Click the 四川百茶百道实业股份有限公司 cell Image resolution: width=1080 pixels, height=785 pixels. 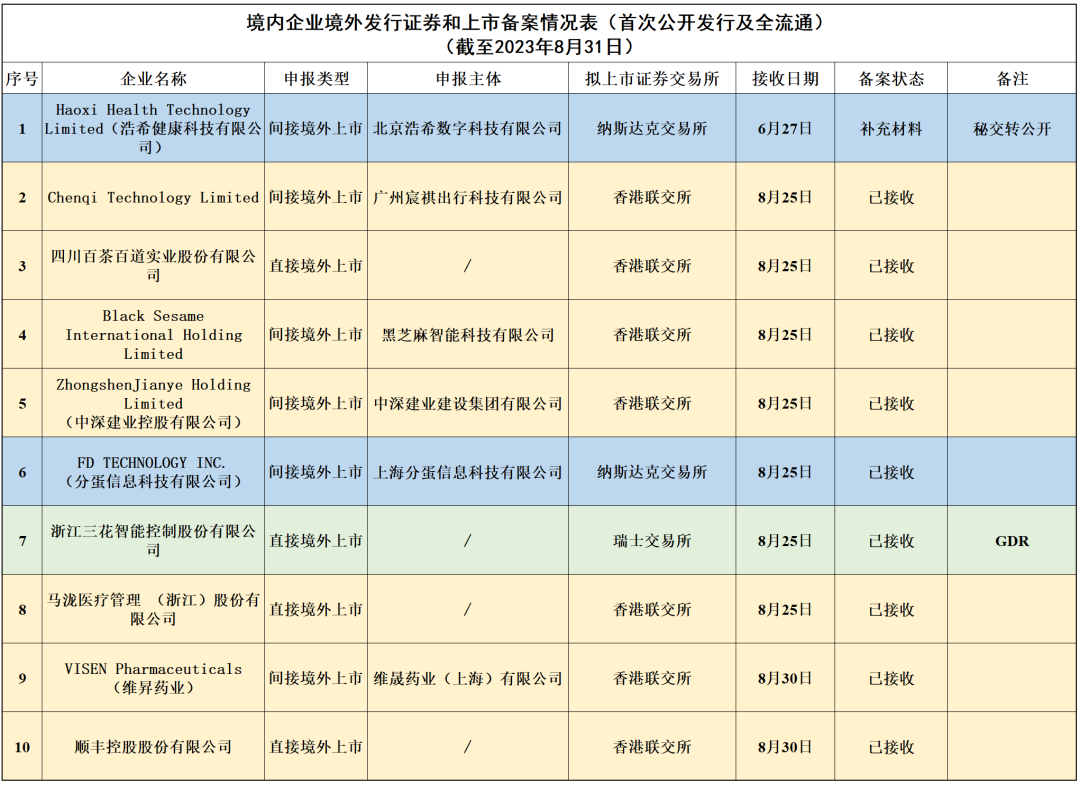pos(153,266)
